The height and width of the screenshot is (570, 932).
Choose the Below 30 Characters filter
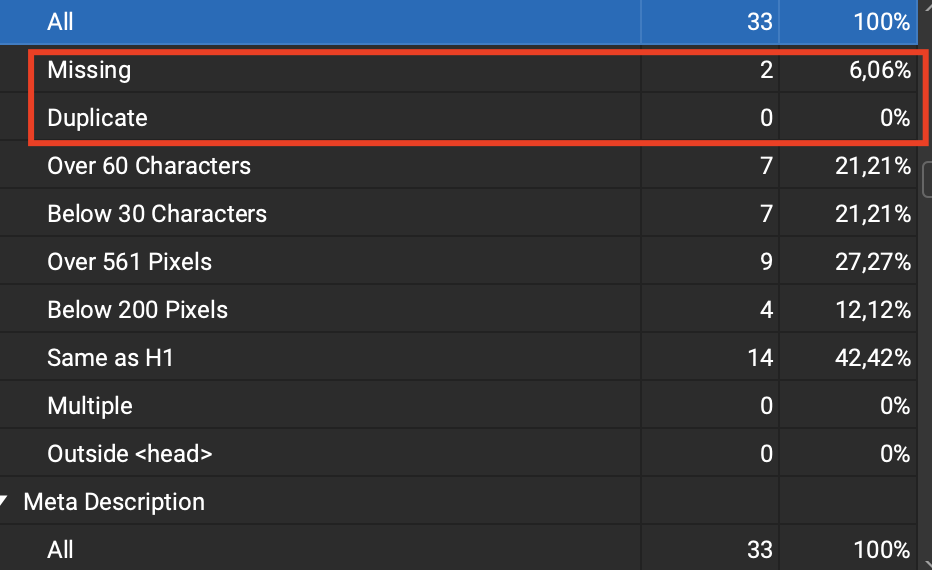click(156, 214)
